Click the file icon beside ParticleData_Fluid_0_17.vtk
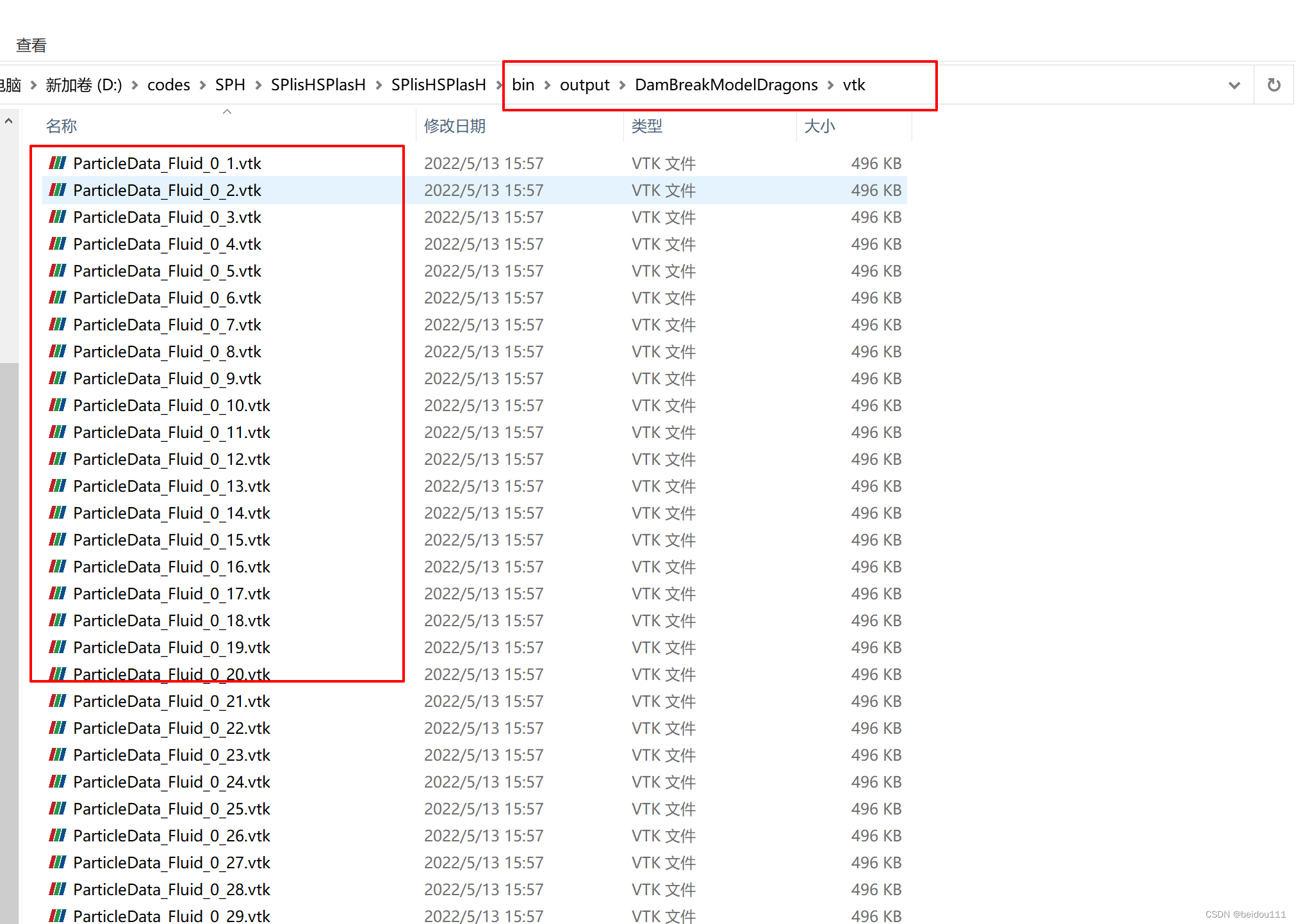This screenshot has width=1296, height=924. [x=58, y=594]
